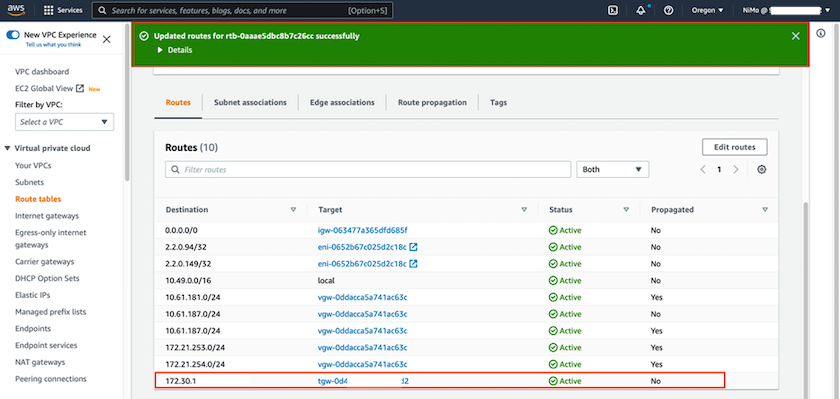840x399 pixels.
Task: Open EC2 Global View link
Action: (44, 88)
